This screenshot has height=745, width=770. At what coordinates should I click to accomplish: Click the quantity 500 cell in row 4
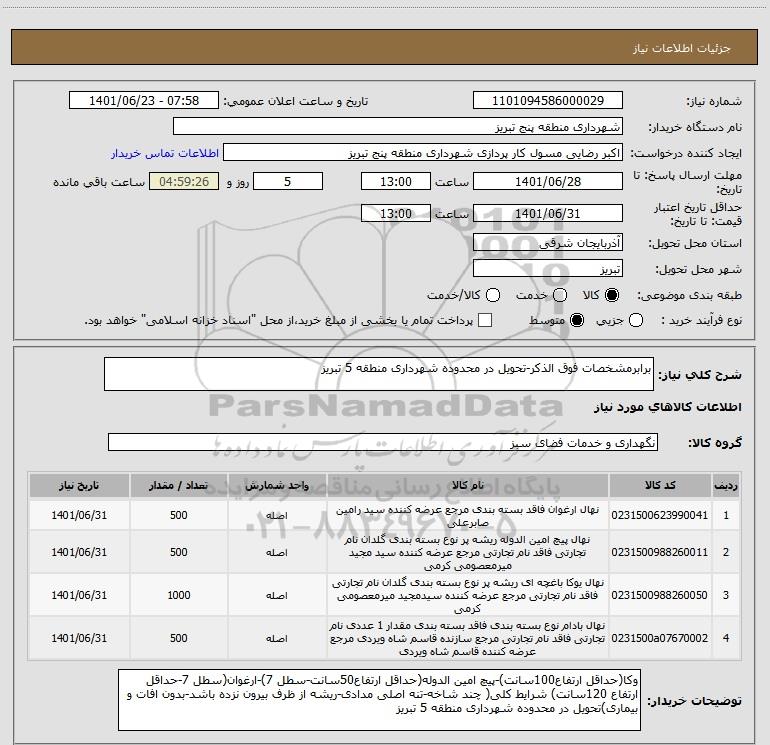(179, 638)
